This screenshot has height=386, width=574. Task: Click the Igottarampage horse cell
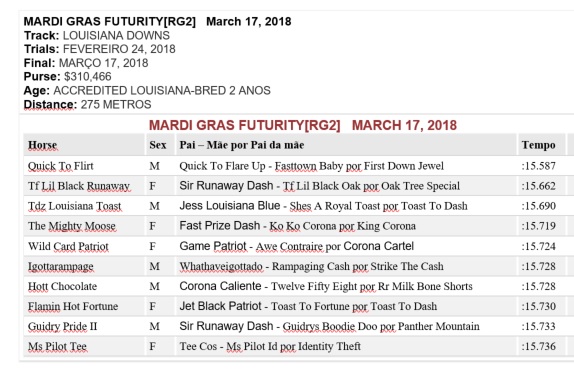[61, 266]
